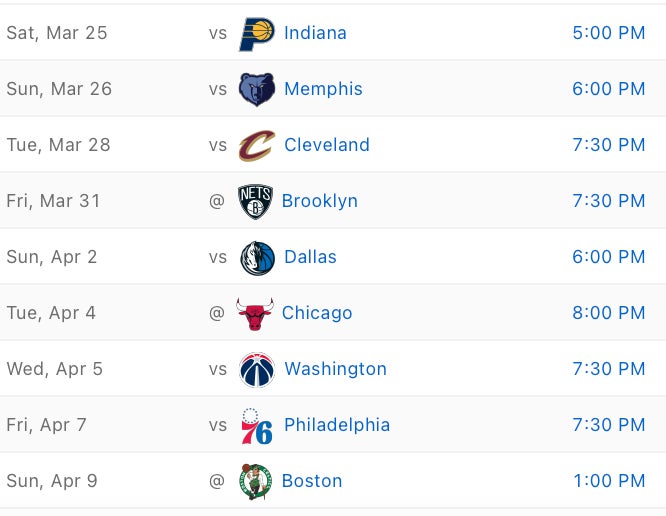Click the Chicago Bulls team logo

[255, 313]
